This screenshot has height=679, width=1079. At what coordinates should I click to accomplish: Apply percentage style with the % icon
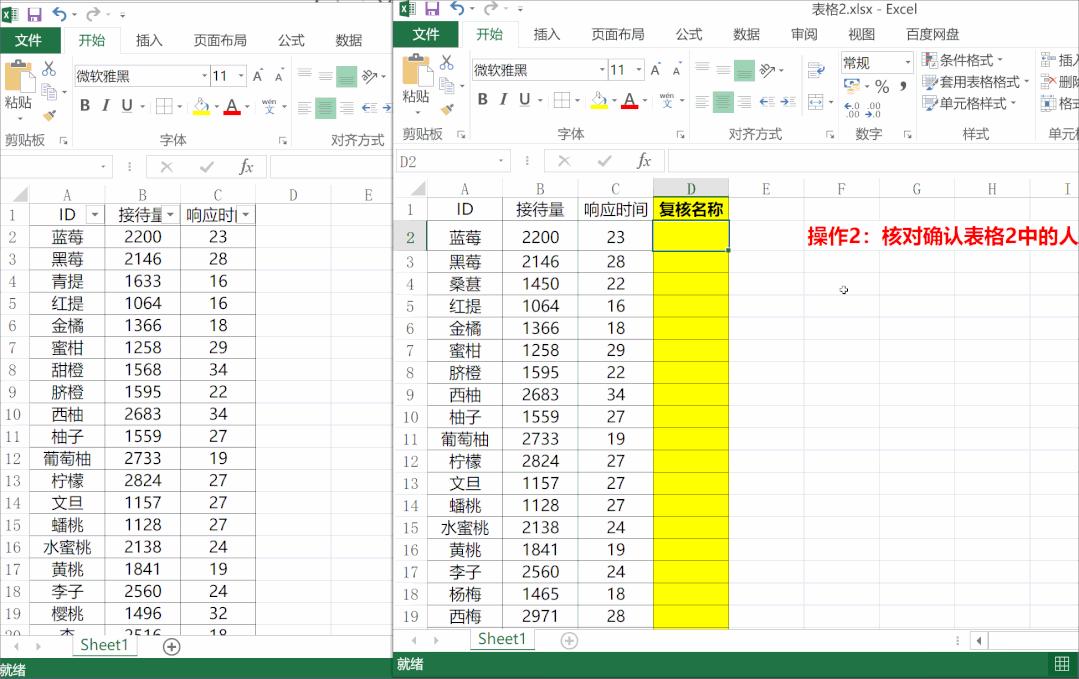click(x=881, y=85)
